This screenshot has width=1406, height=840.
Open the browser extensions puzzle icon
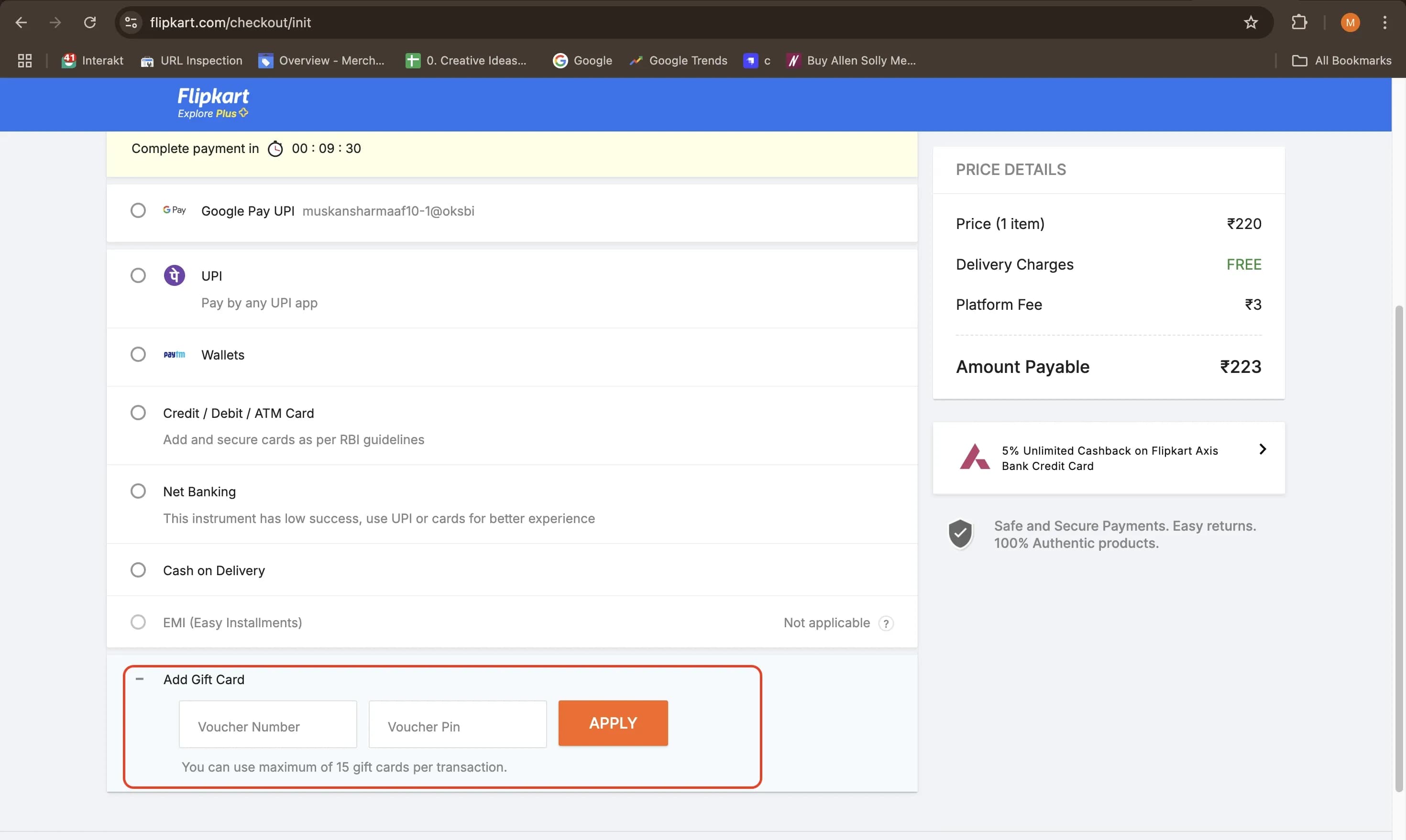pos(1299,22)
